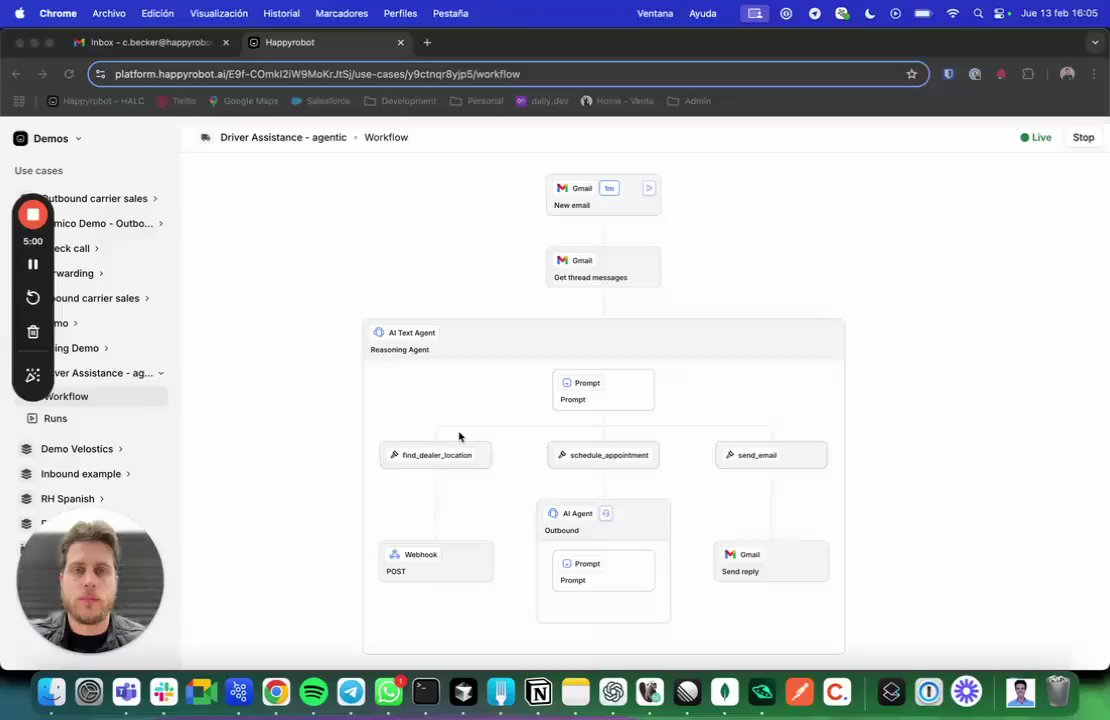Open the Visualización menu
The height and width of the screenshot is (720, 1110).
point(219,13)
